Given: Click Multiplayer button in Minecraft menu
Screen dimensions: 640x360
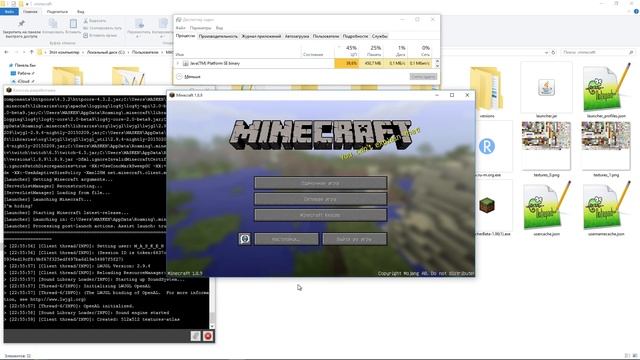Looking at the screenshot, I should tap(320, 199).
